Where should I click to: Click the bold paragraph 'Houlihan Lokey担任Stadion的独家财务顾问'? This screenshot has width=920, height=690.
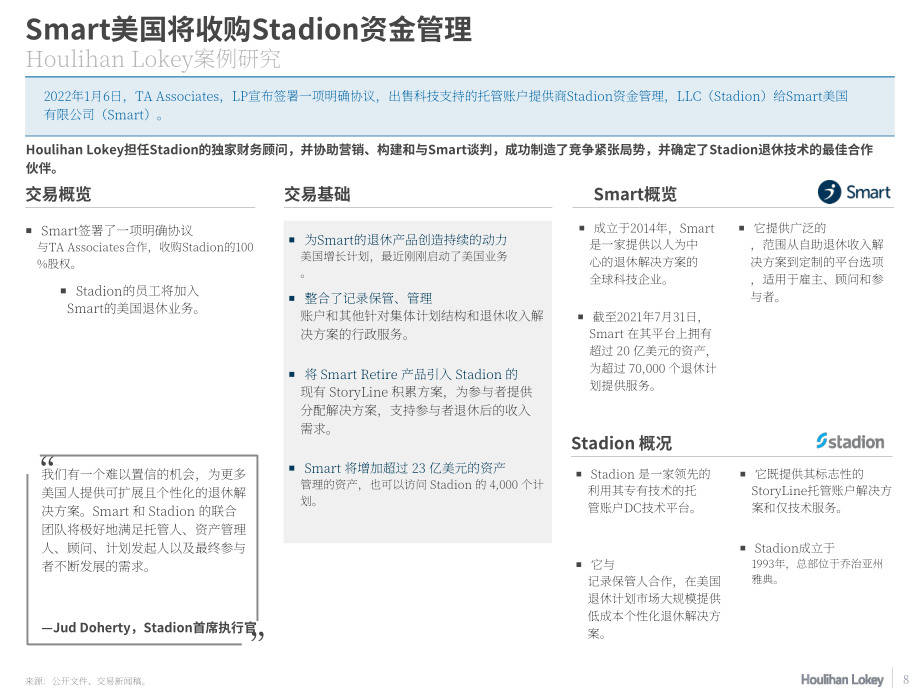click(449, 158)
